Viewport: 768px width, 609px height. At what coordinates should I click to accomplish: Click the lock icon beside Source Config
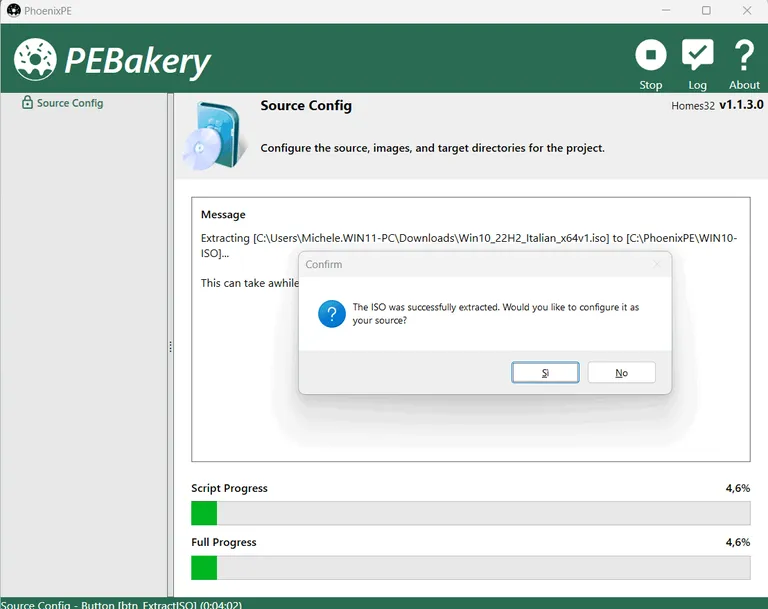click(x=27, y=103)
